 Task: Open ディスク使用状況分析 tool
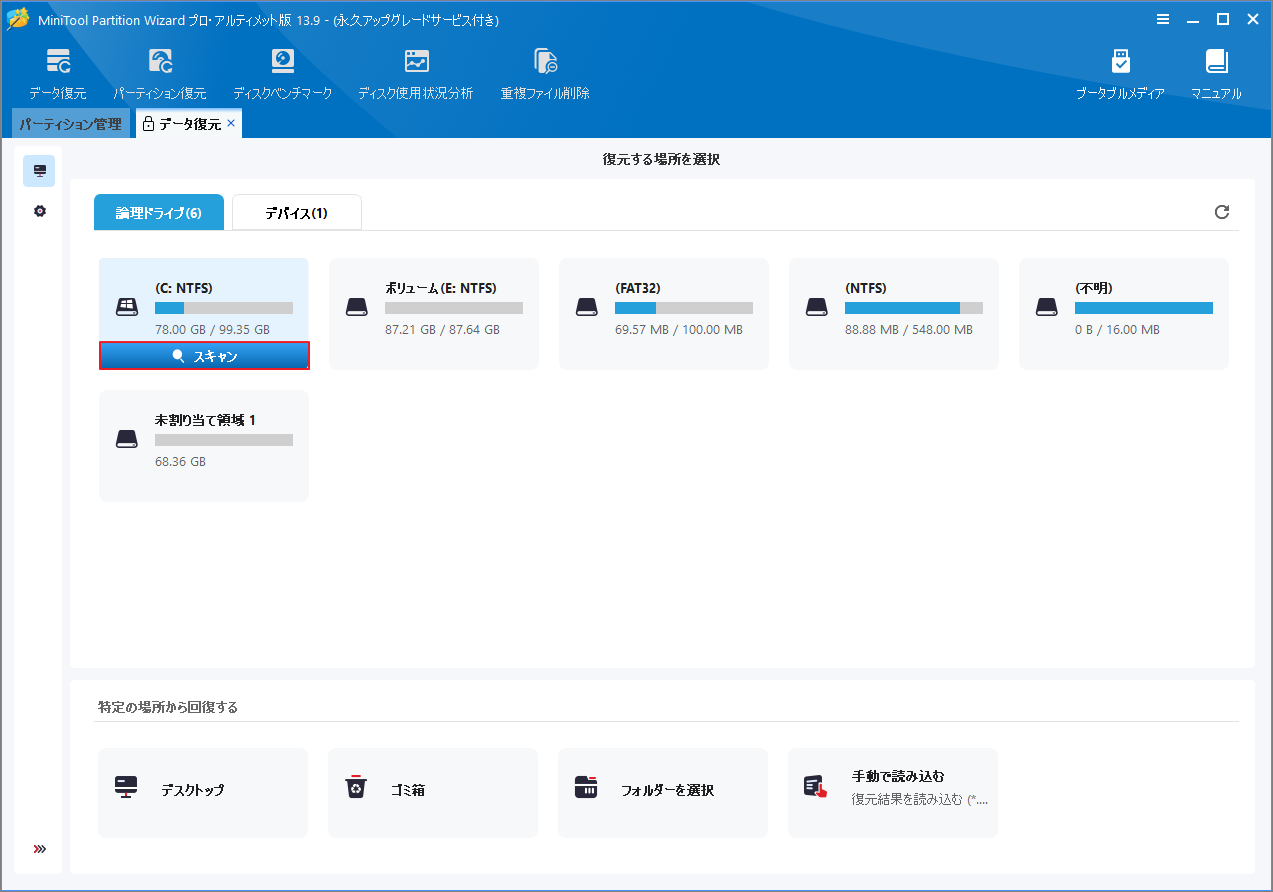(x=416, y=74)
